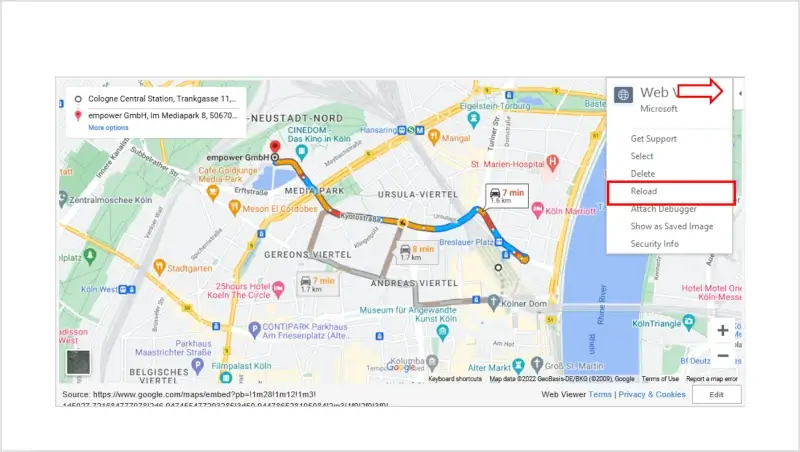The width and height of the screenshot is (800, 452).
Task: Click the red empower GmbH destination pin
Action: (x=275, y=146)
